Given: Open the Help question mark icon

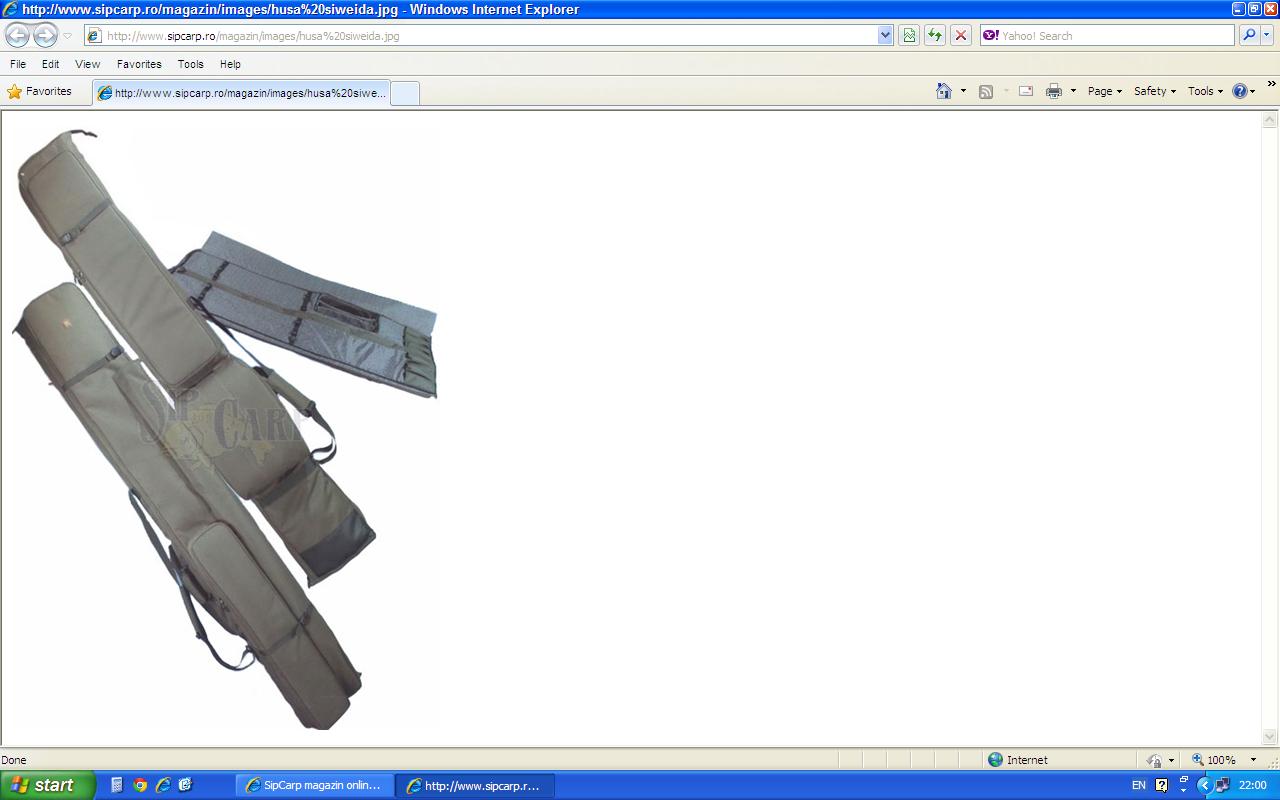Looking at the screenshot, I should pos(1240,91).
